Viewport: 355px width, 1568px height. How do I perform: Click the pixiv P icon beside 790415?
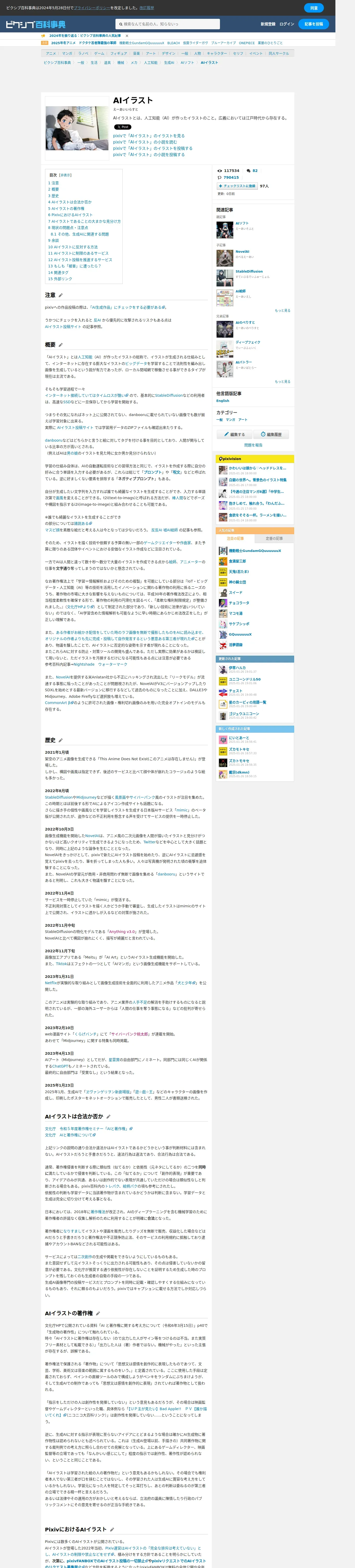[x=220, y=178]
